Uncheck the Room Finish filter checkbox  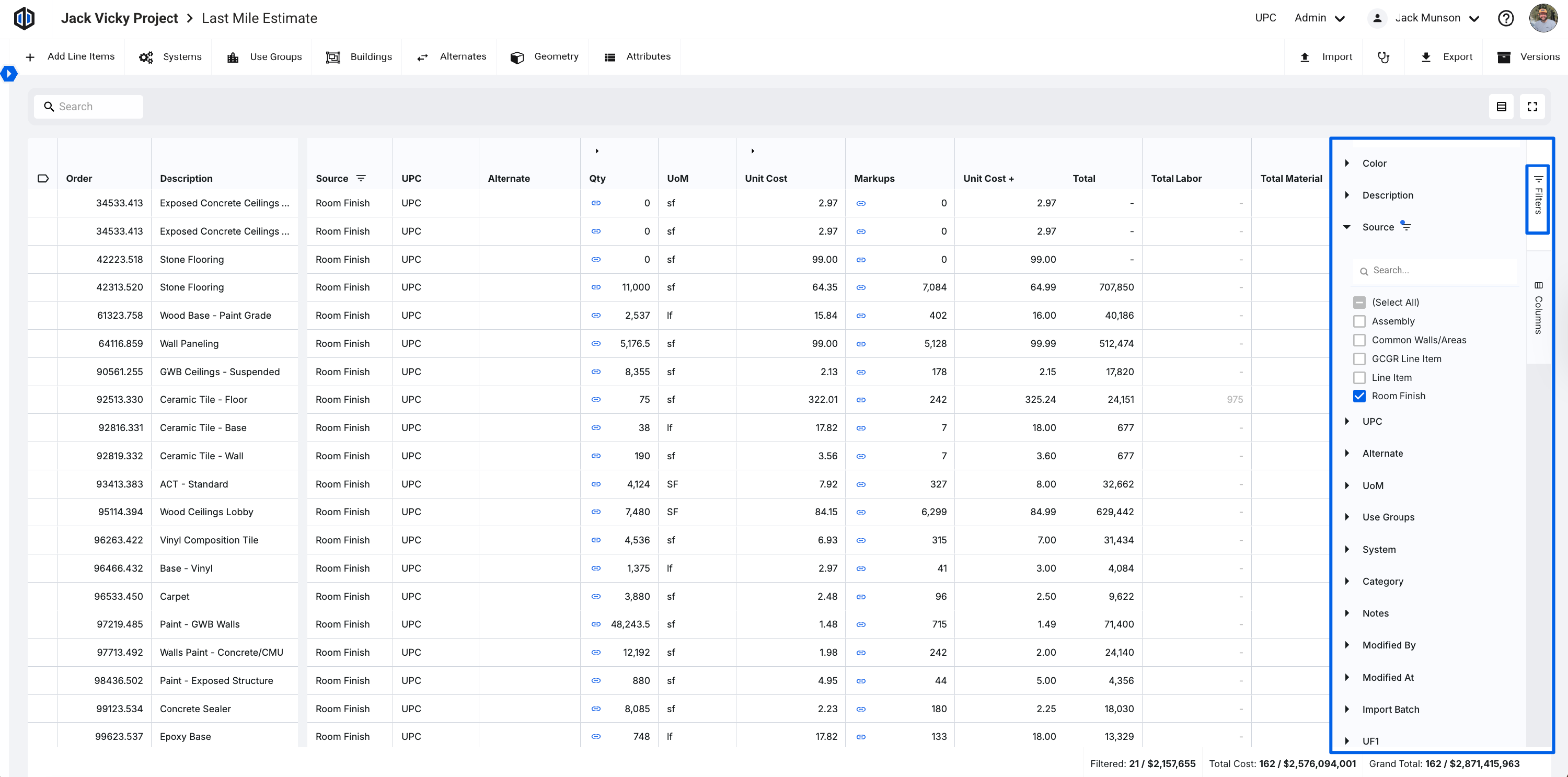[1359, 396]
